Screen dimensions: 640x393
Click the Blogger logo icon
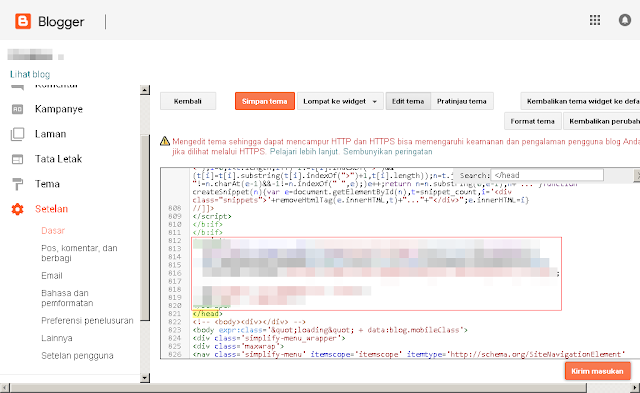[23, 21]
